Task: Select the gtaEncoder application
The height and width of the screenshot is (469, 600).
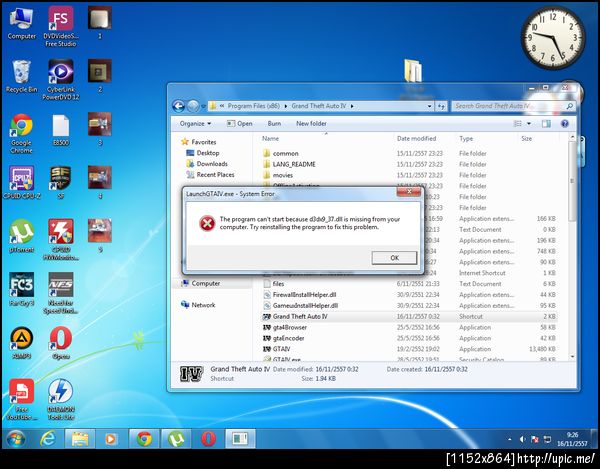Action: (289, 338)
